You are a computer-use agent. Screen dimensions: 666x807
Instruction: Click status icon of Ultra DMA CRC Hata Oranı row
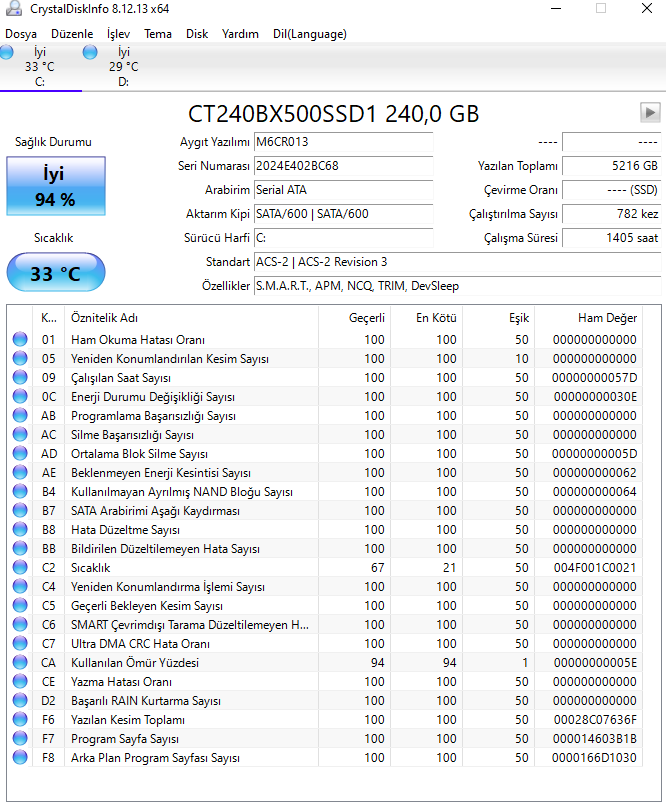point(20,644)
